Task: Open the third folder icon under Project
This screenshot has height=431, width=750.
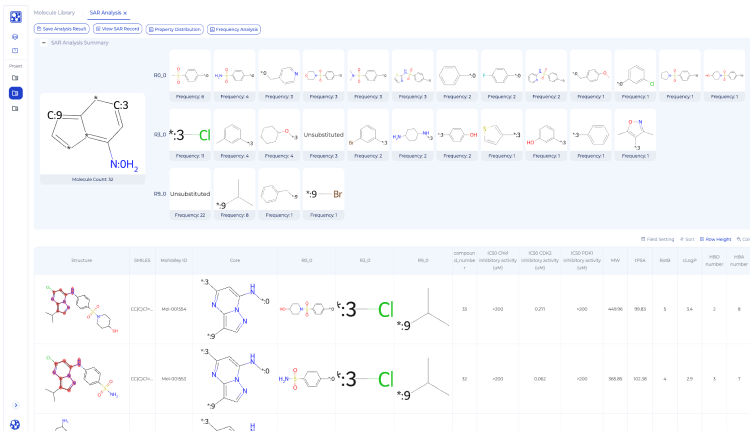Action: point(15,109)
